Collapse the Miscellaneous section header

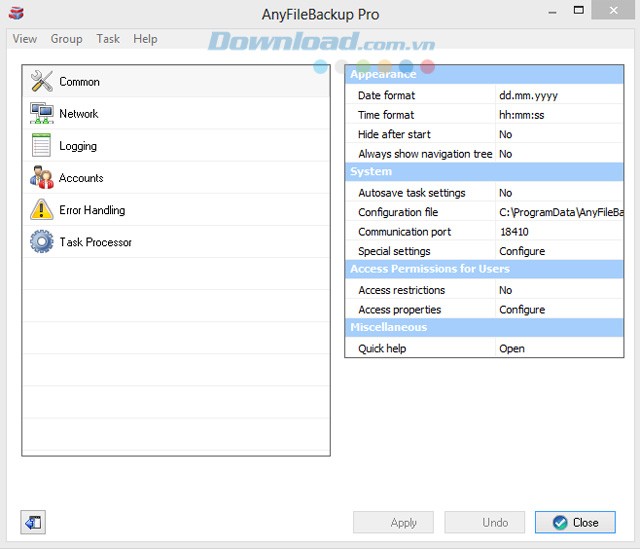[x=484, y=327]
